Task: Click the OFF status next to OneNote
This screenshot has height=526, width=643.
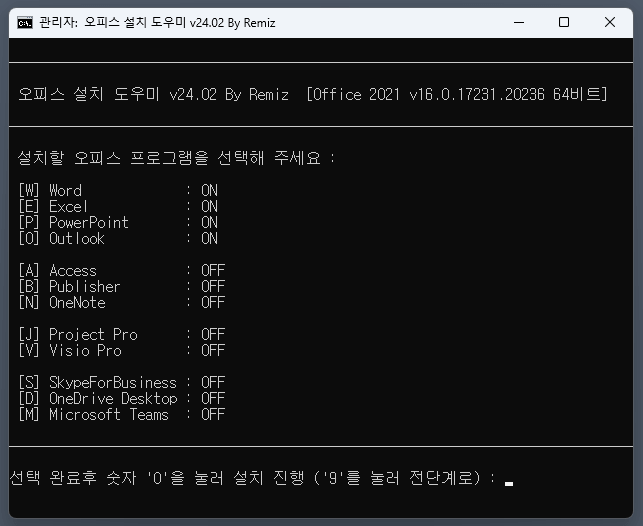Action: [213, 303]
